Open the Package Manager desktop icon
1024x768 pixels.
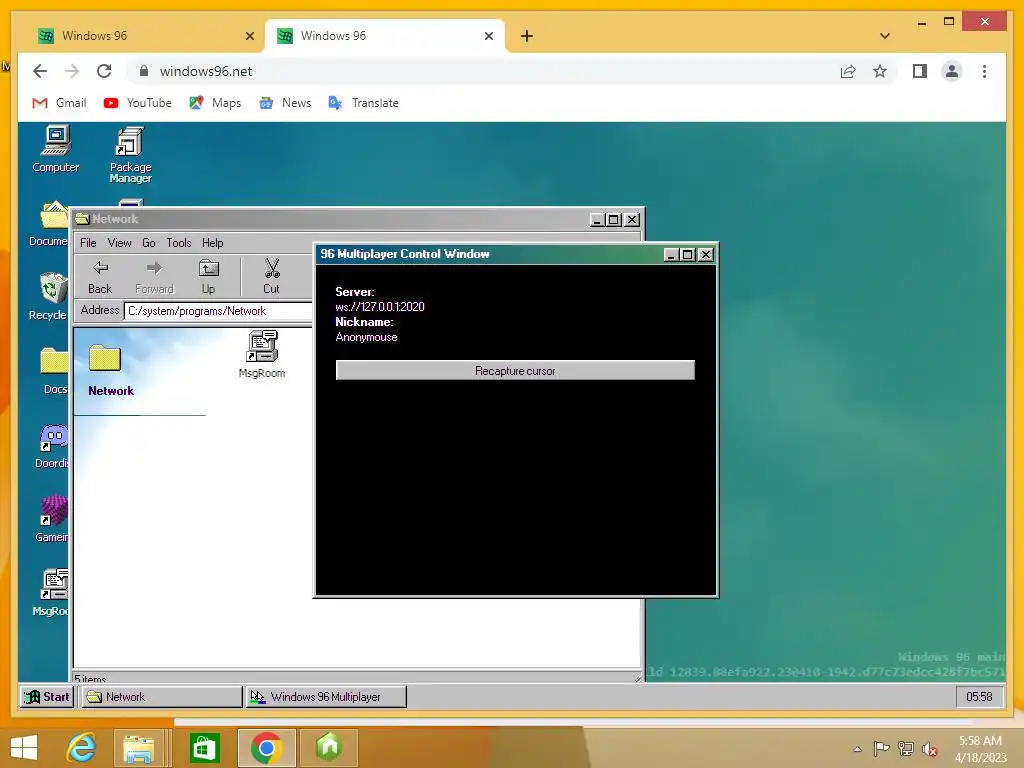tap(131, 155)
